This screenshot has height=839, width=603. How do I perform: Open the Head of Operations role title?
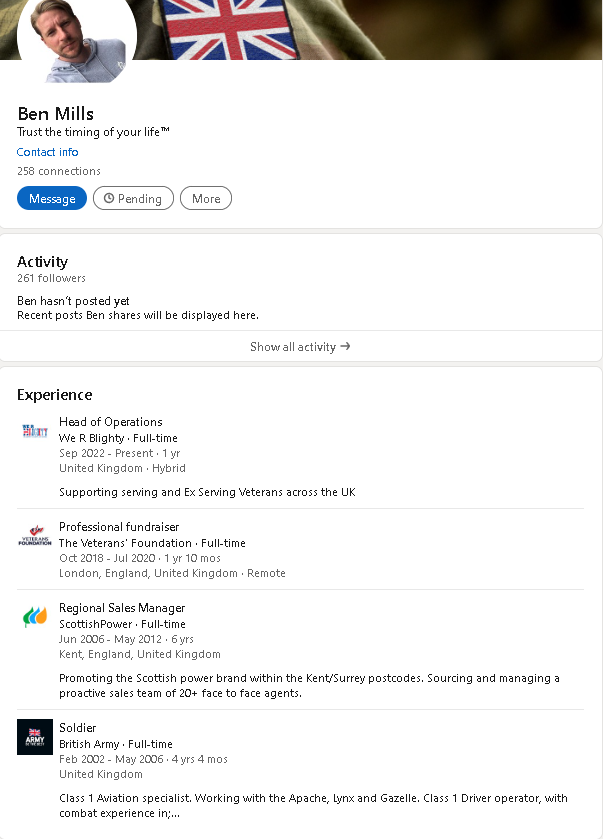[110, 422]
